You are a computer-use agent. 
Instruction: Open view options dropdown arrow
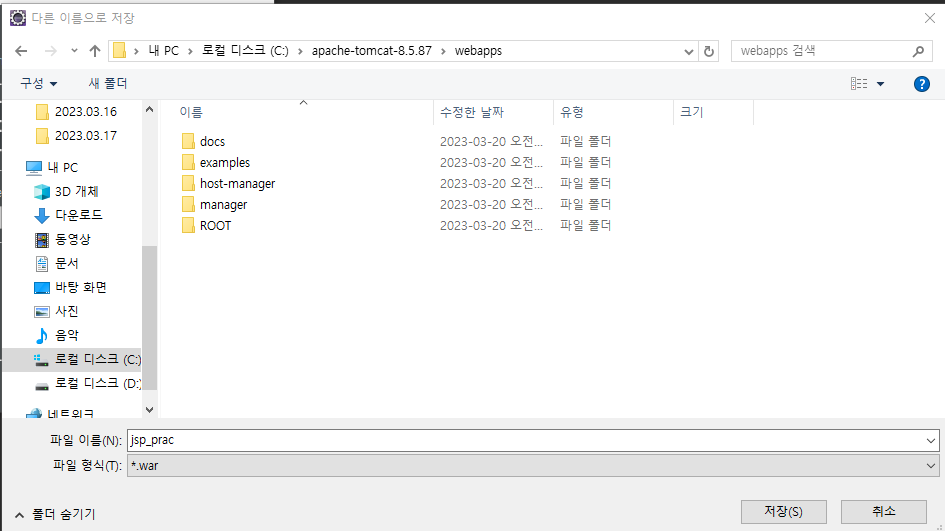(881, 84)
